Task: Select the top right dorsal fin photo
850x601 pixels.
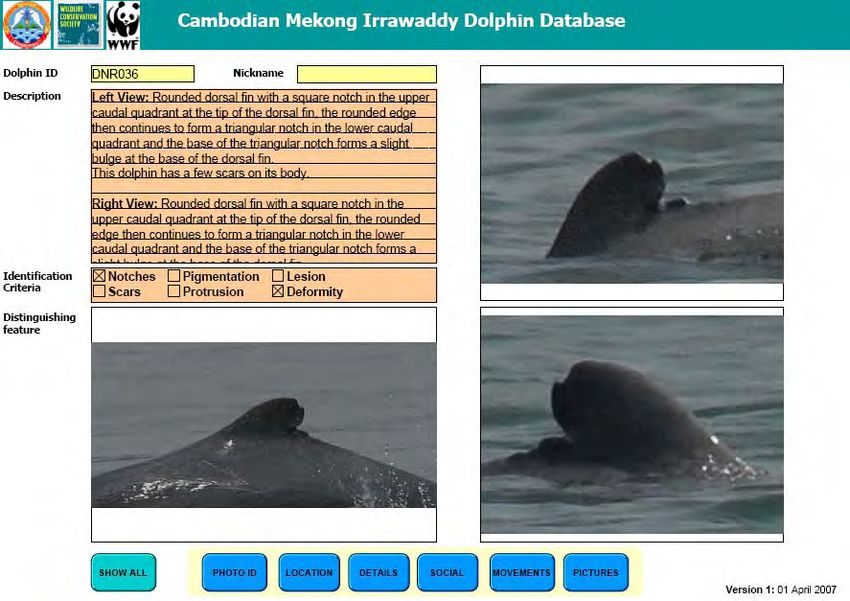Action: click(632, 183)
